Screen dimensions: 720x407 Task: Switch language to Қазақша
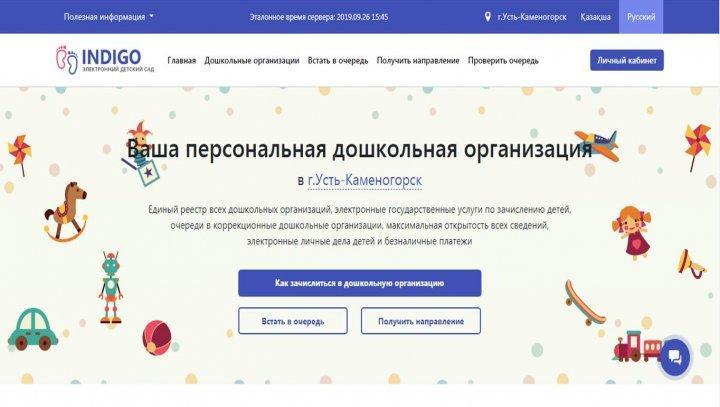(595, 17)
